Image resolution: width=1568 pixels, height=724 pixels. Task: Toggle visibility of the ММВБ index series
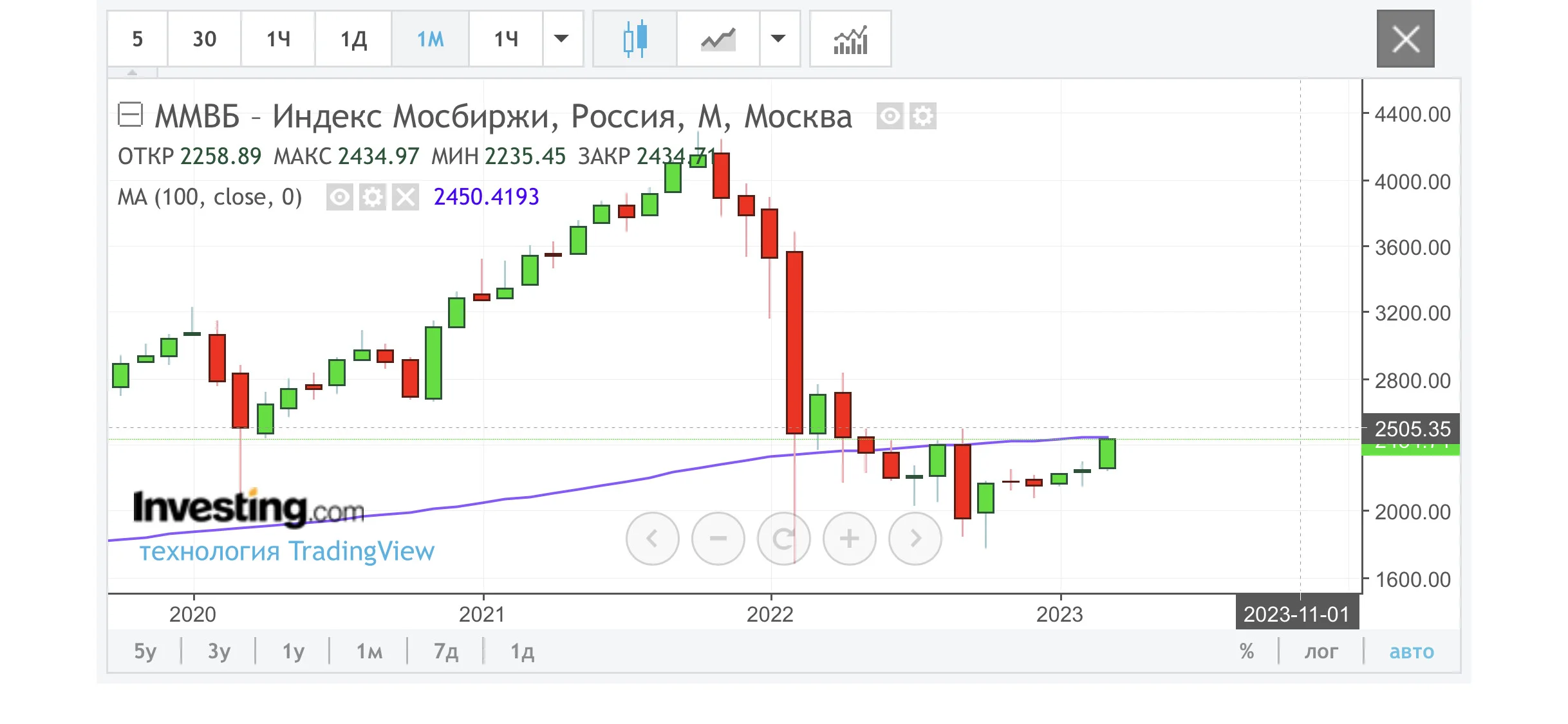coord(890,116)
